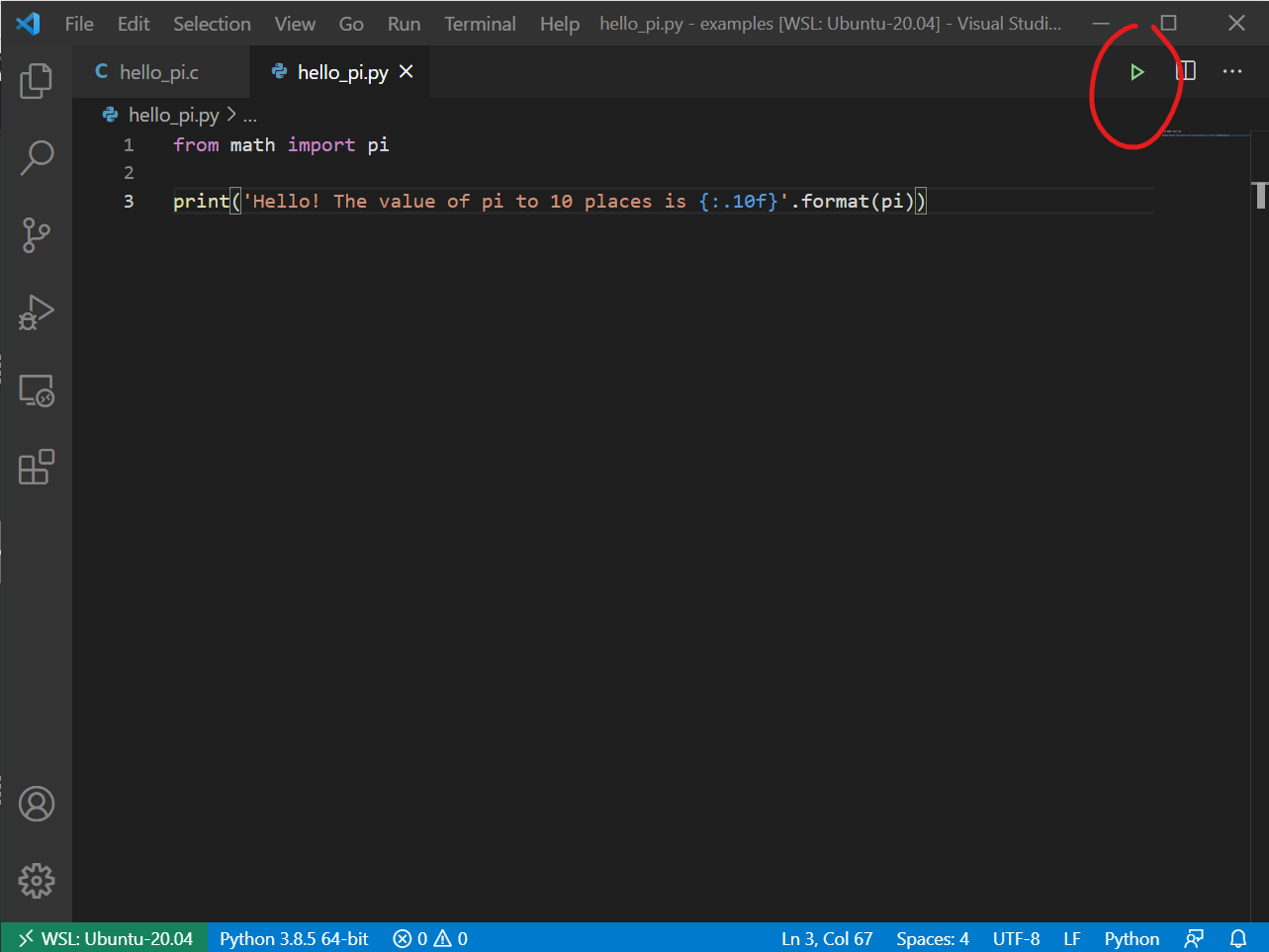This screenshot has height=952, width=1269.
Task: Close the hello_pi.py tab
Action: click(x=407, y=72)
